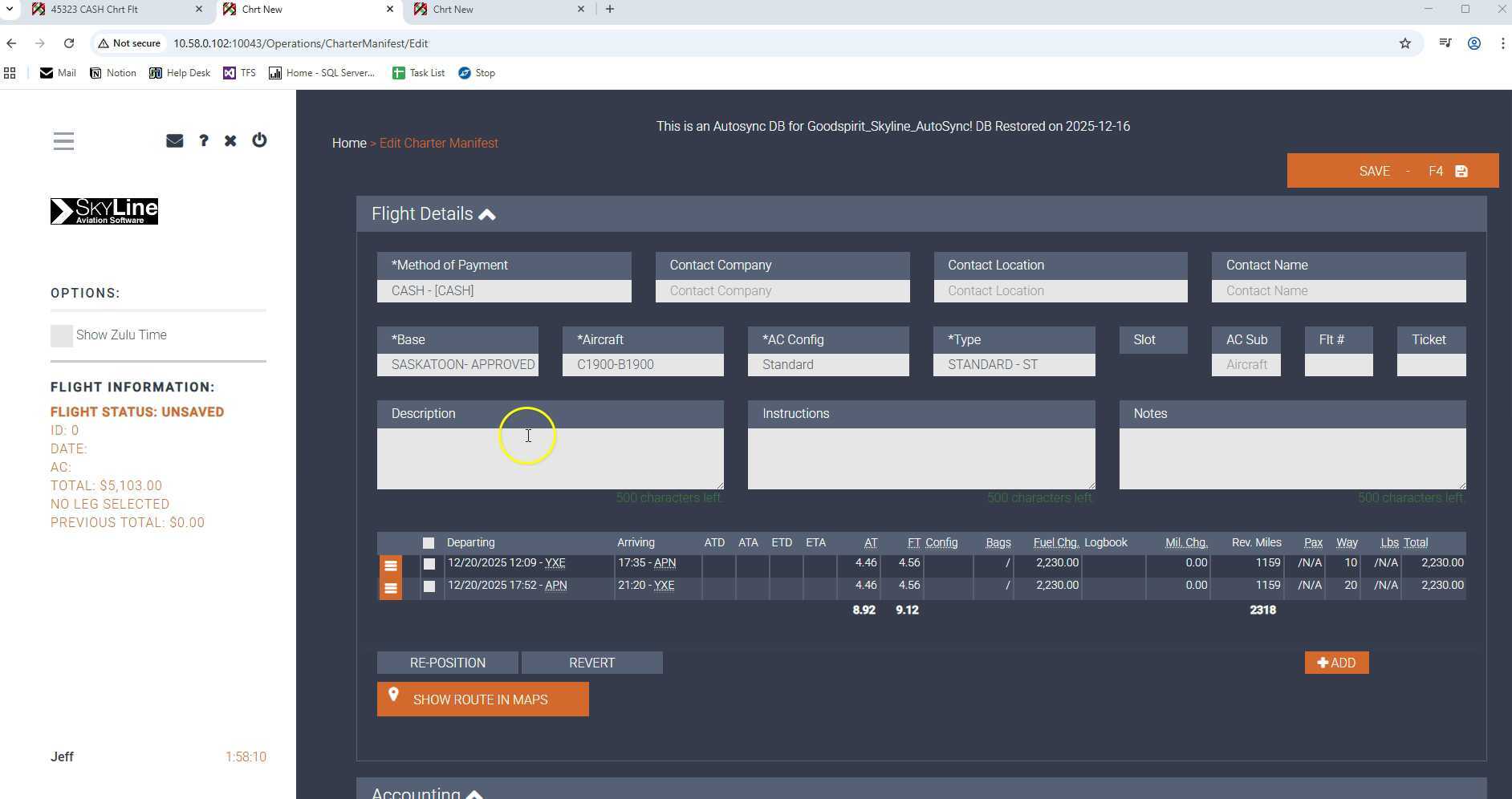Open the Aircraft C1900-B1900 dropdown
This screenshot has height=799, width=1512.
pyautogui.click(x=642, y=364)
